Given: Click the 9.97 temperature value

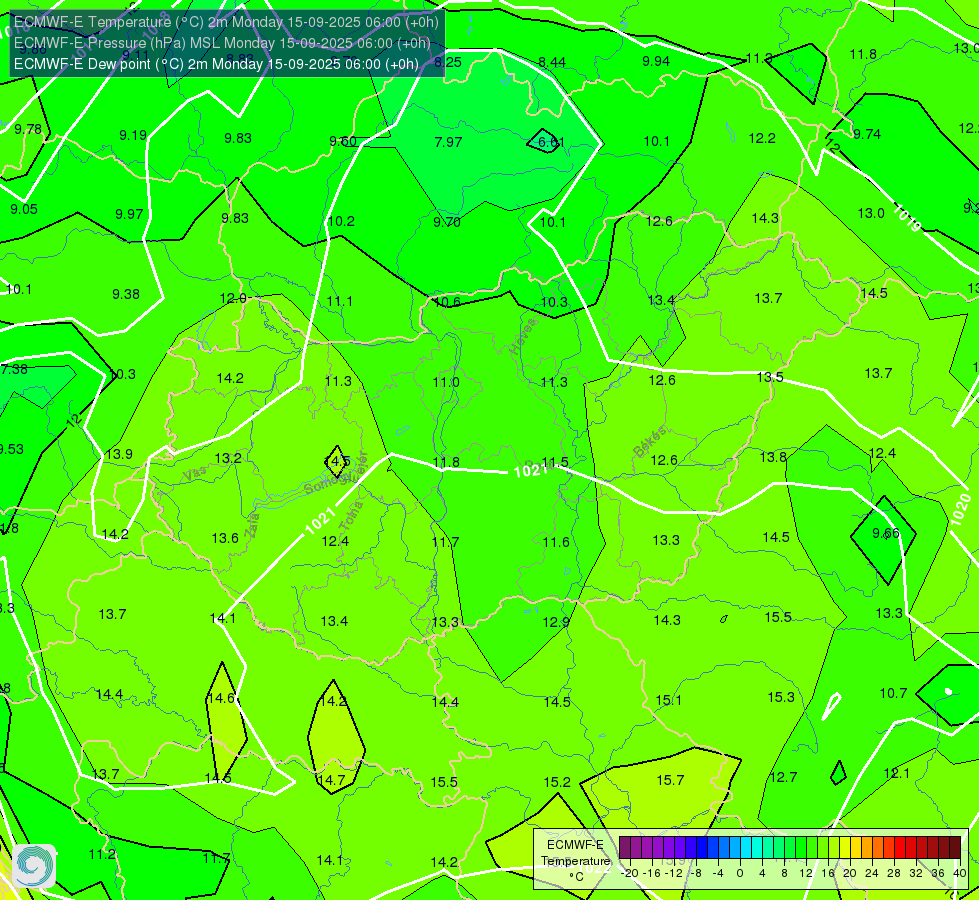Looking at the screenshot, I should 129,214.
